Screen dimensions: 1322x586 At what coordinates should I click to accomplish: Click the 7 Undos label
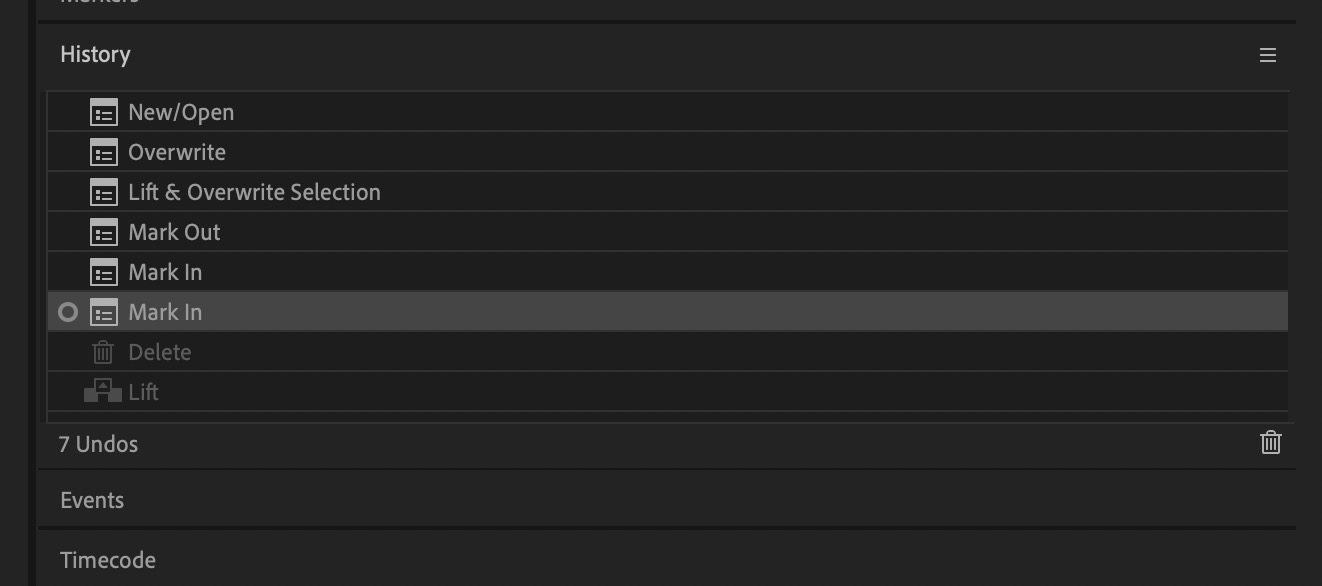tap(98, 444)
